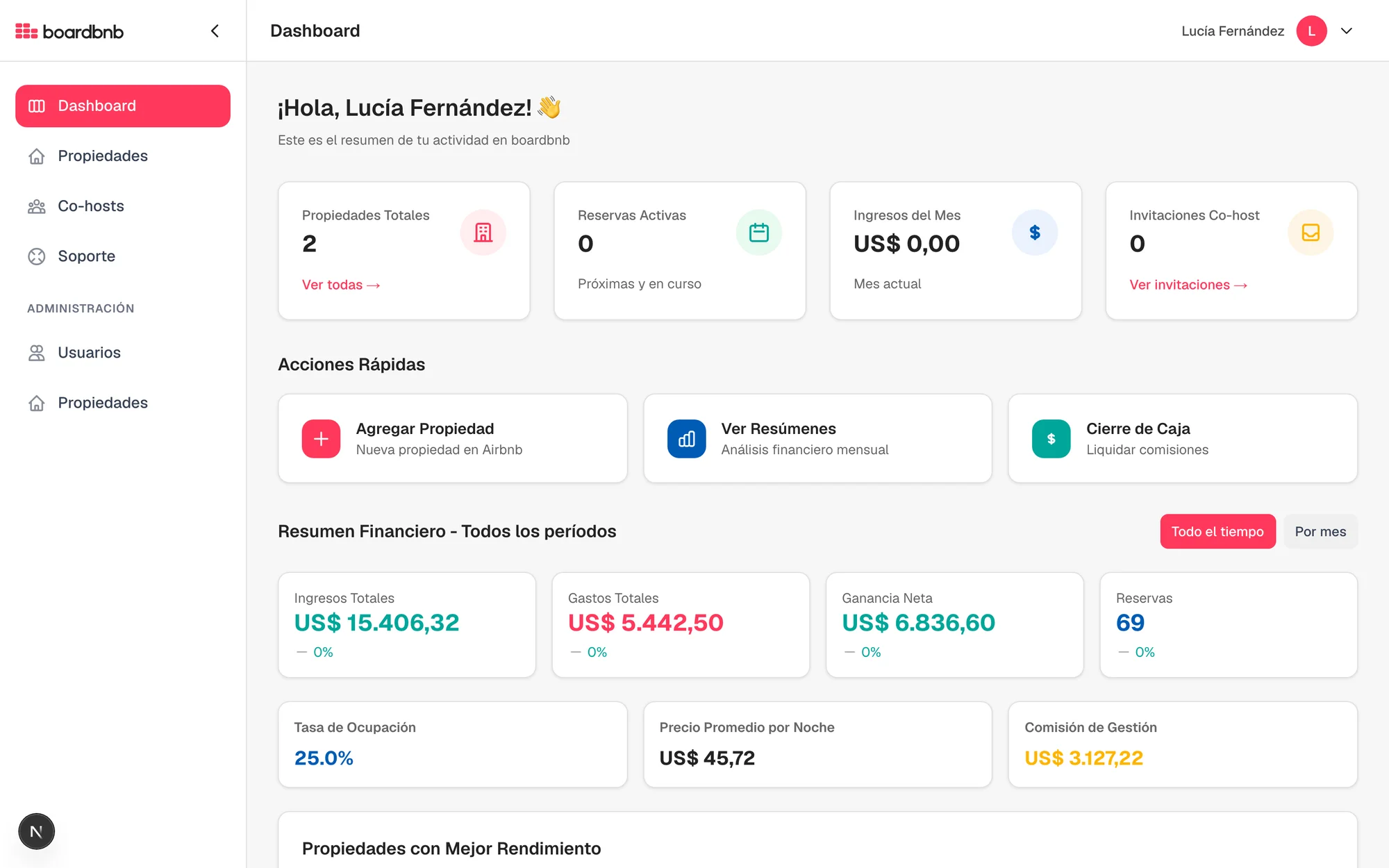This screenshot has height=868, width=1389.
Task: Click the Reservas count 69
Action: [x=1130, y=623]
